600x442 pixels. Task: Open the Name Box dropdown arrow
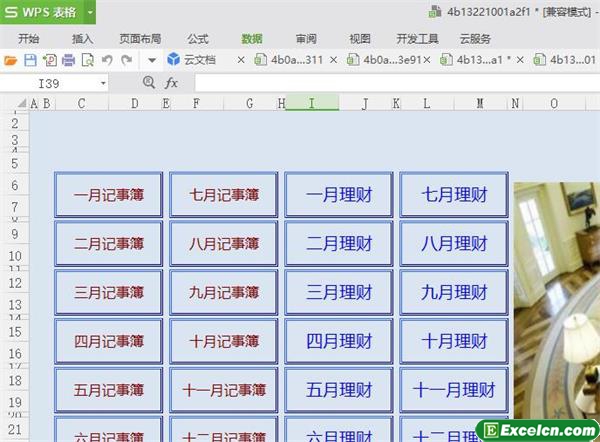[103, 83]
